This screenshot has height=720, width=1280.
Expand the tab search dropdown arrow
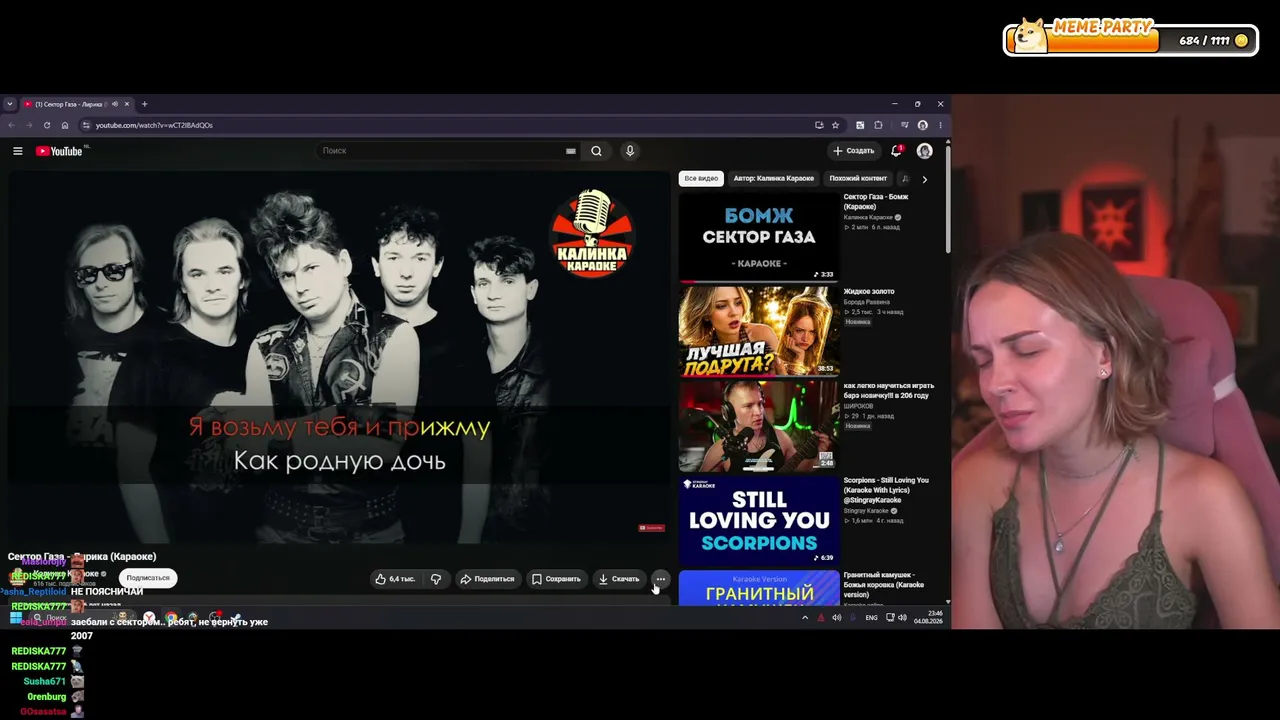(10, 104)
